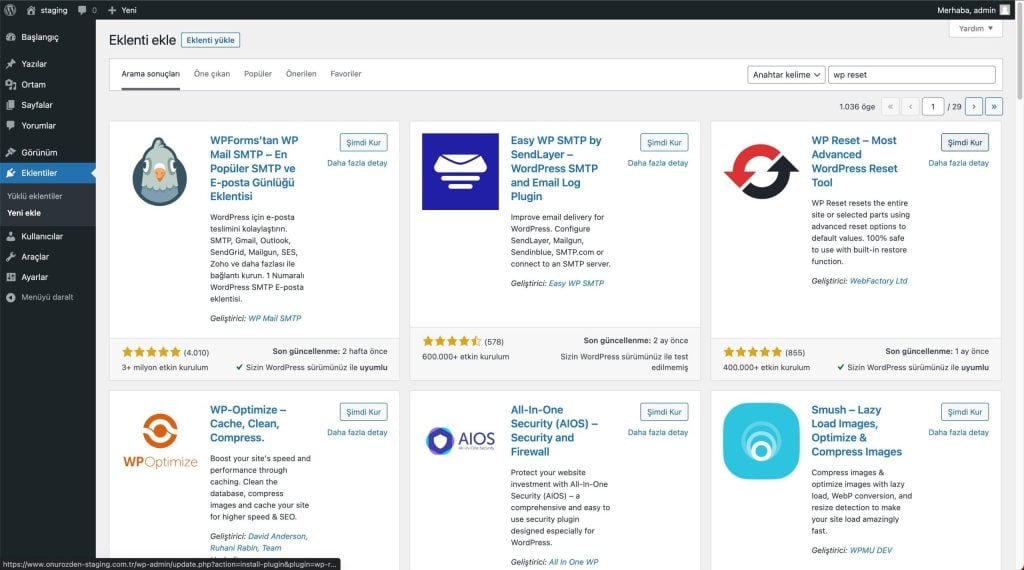Switch to Arama sonuçları tab

pos(150,74)
